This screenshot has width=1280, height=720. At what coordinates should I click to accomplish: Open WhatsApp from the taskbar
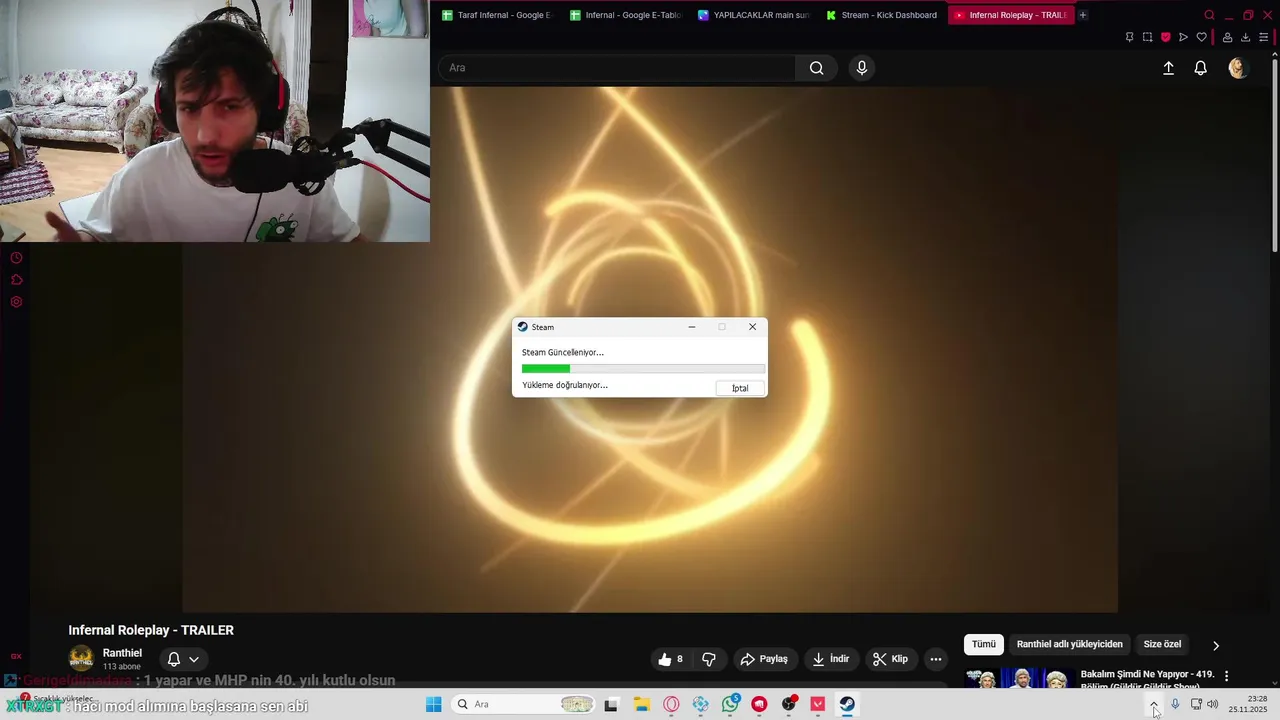pyautogui.click(x=730, y=704)
